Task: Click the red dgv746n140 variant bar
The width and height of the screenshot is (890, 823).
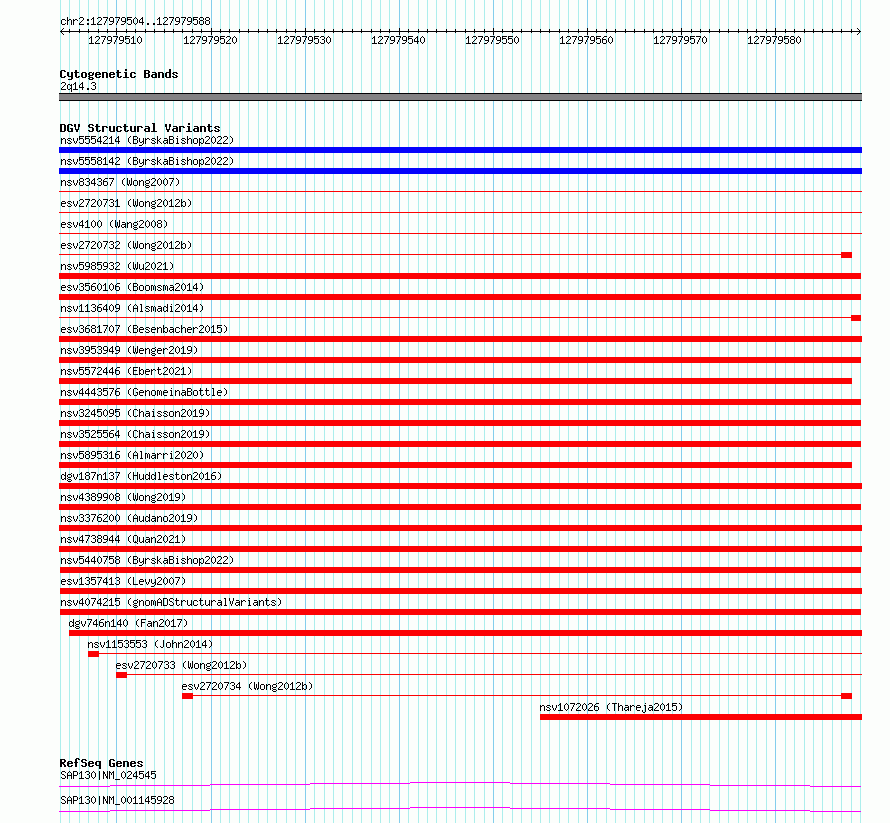Action: pos(465,633)
